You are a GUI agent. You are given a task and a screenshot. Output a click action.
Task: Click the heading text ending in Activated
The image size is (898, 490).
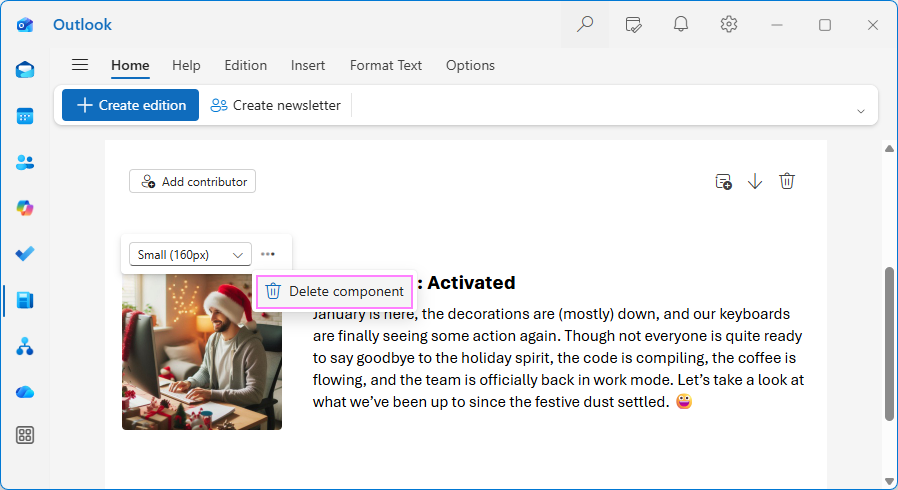[x=465, y=282]
